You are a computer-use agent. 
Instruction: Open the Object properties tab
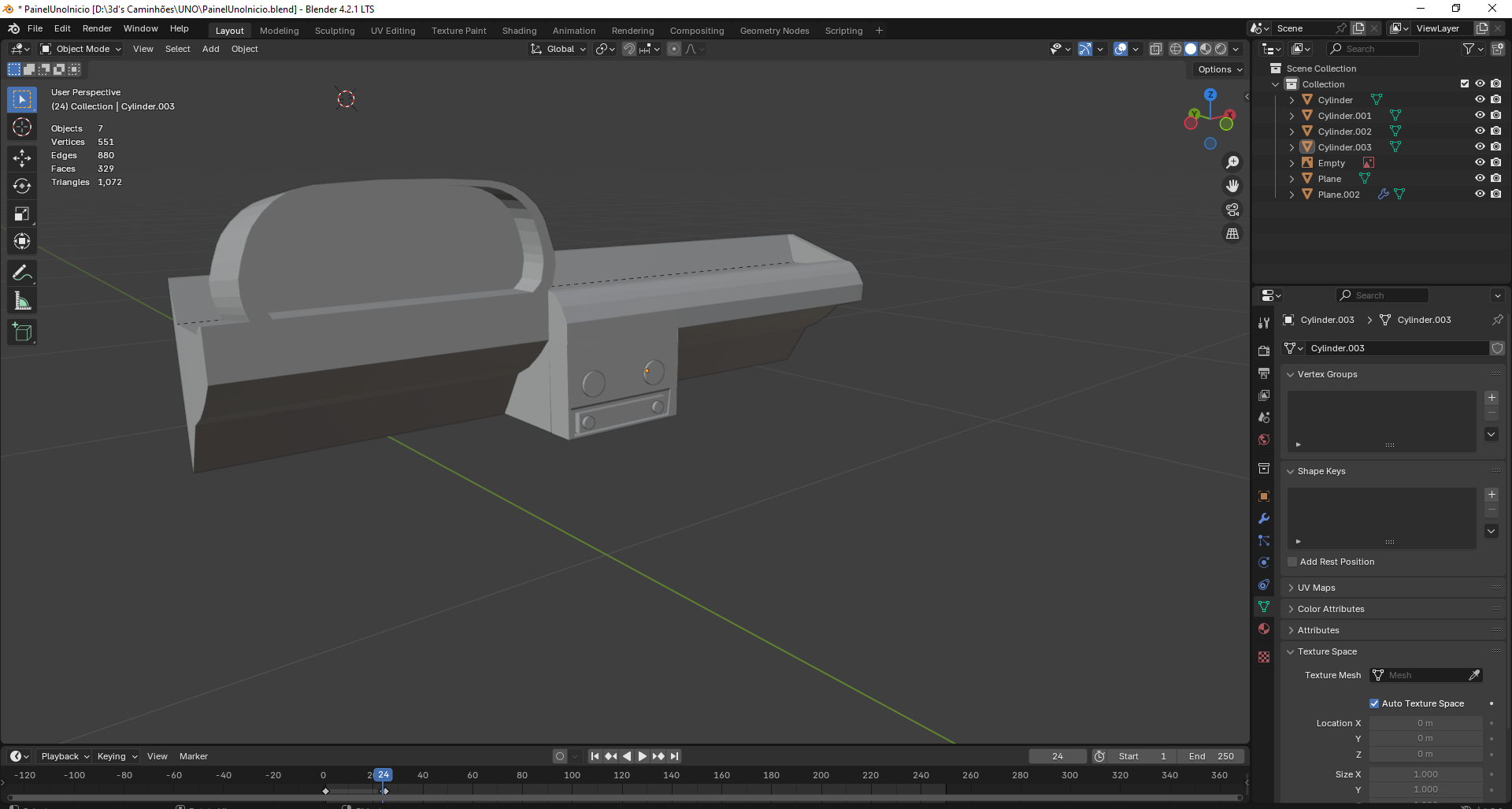(1264, 496)
